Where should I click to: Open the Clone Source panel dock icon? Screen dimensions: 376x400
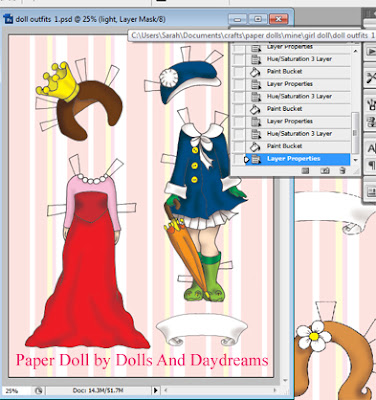point(371,121)
